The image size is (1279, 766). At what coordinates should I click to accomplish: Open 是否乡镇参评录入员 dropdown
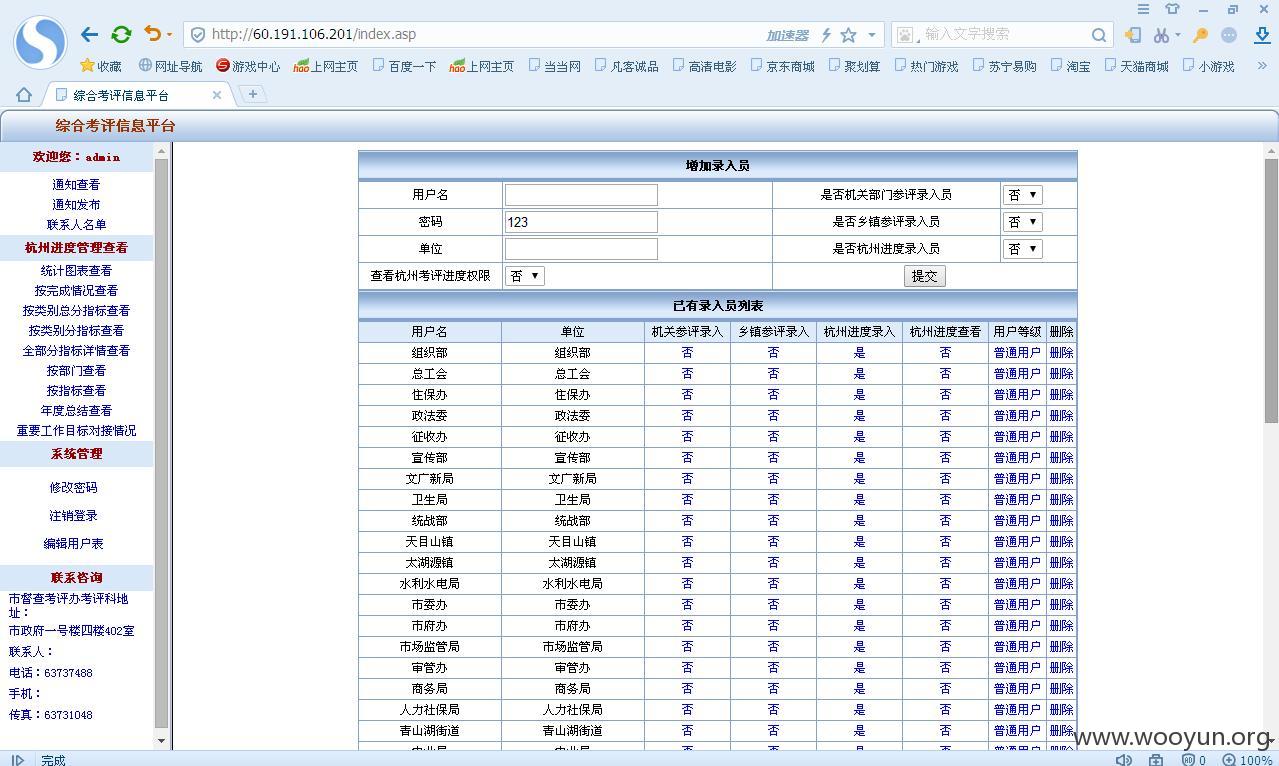1022,222
